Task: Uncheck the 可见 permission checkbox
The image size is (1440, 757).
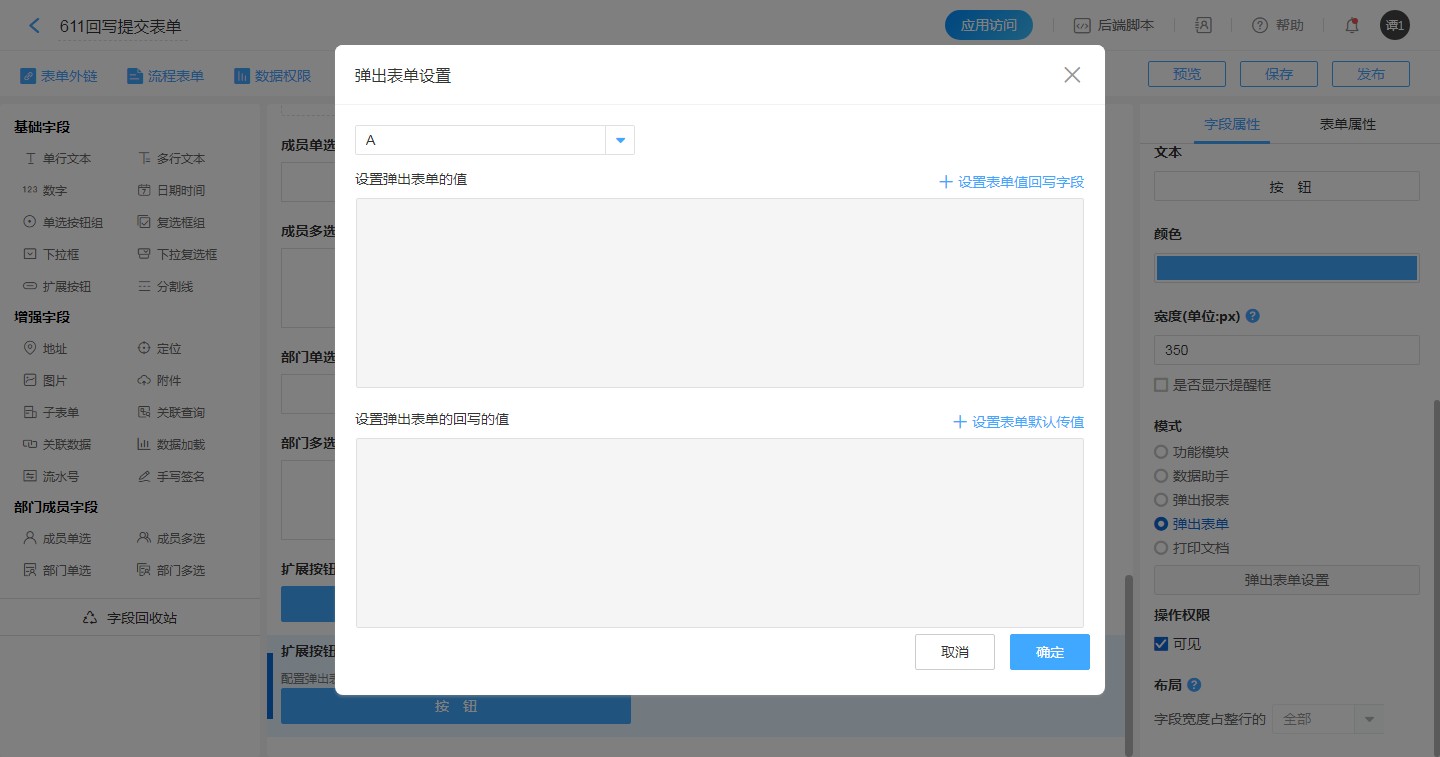Action: 1161,644
